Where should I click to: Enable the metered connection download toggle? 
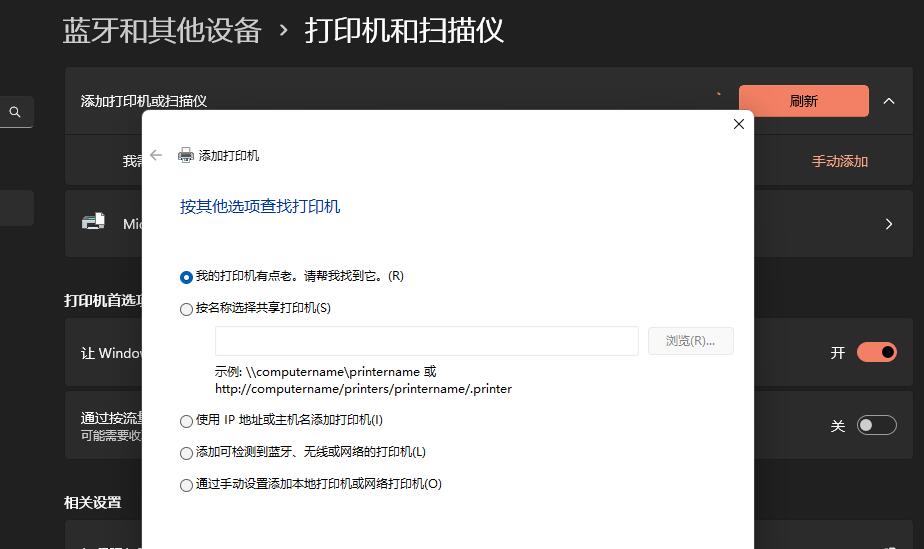[876, 425]
